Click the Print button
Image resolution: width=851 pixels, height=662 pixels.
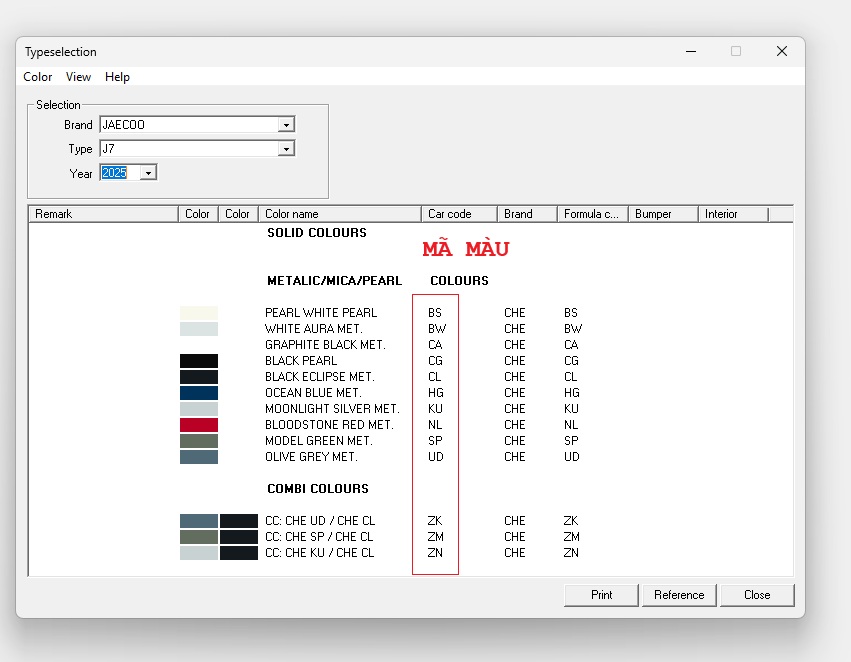[601, 595]
